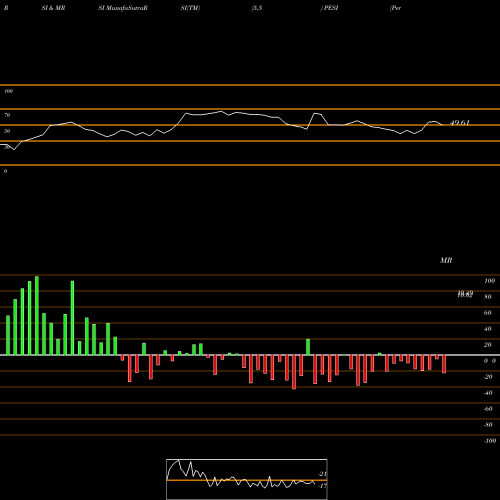Click the 'SI(TM)' header text
This screenshot has height=500, width=500.
[x=190, y=8]
